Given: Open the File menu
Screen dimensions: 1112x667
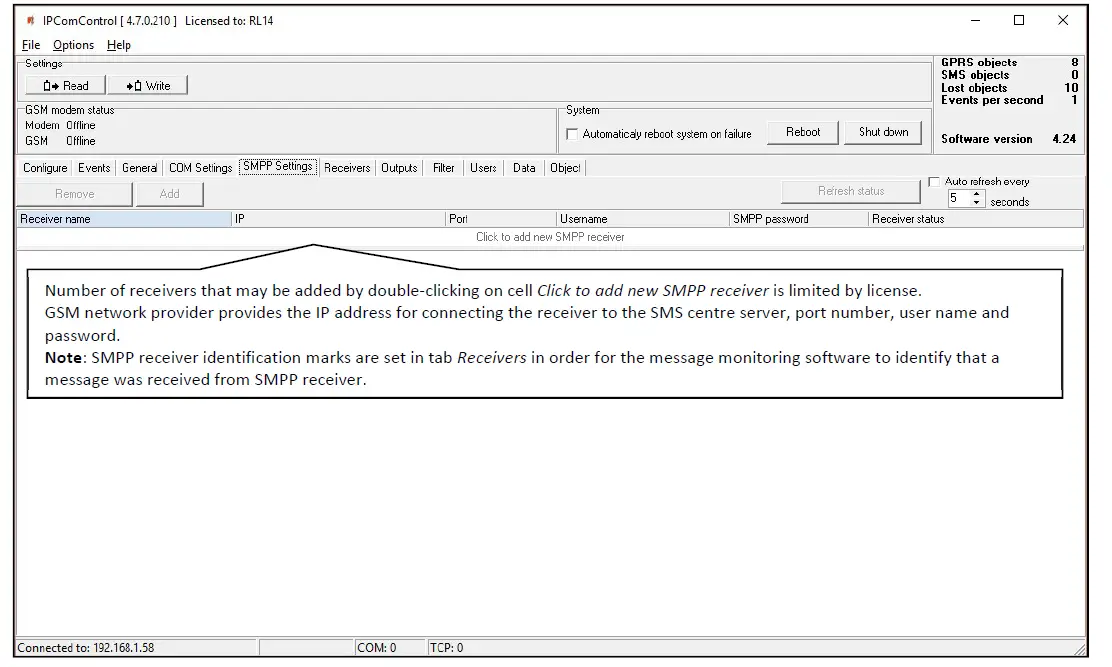Looking at the screenshot, I should click(x=30, y=44).
